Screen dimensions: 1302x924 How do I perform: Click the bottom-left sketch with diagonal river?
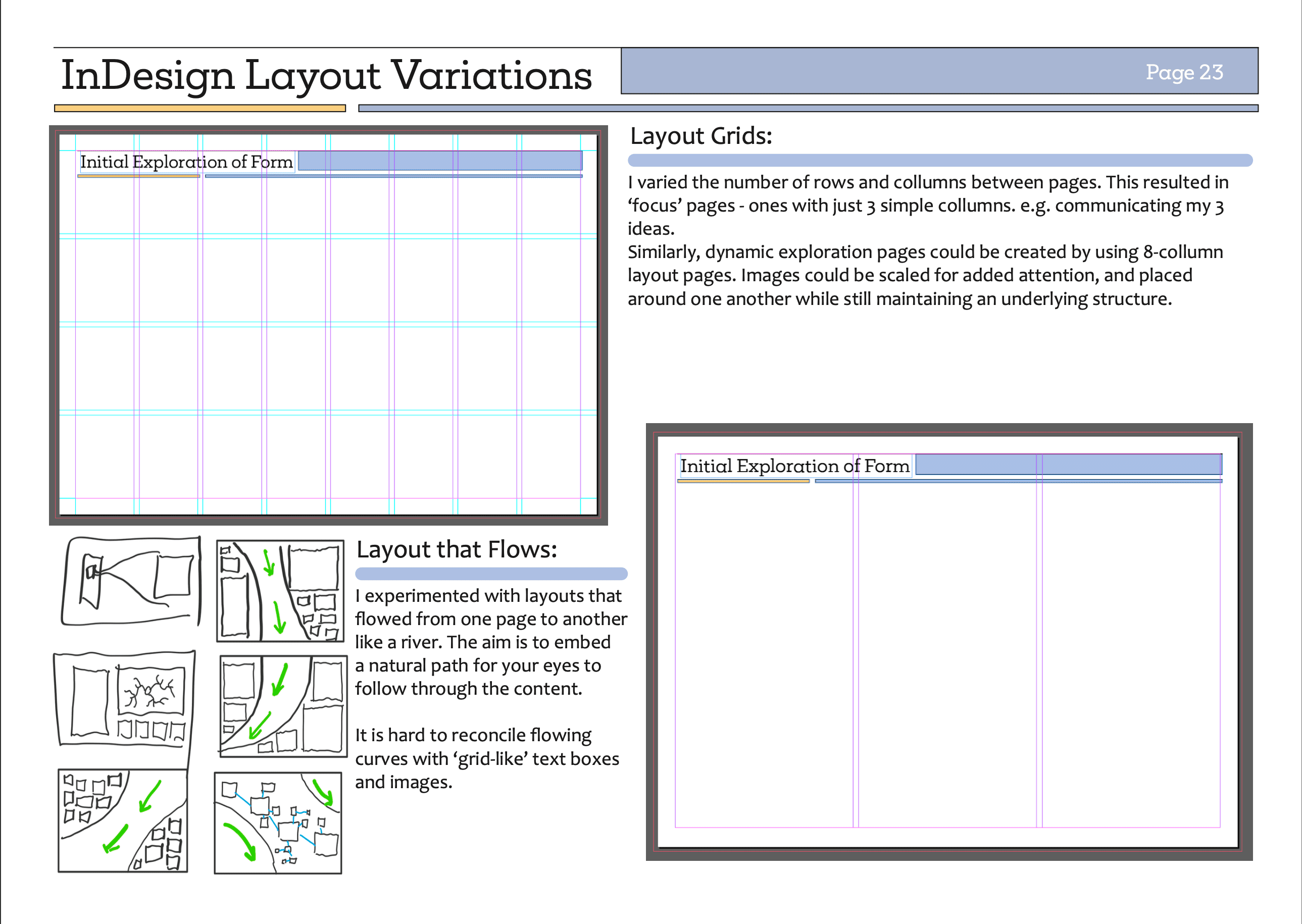click(x=123, y=820)
